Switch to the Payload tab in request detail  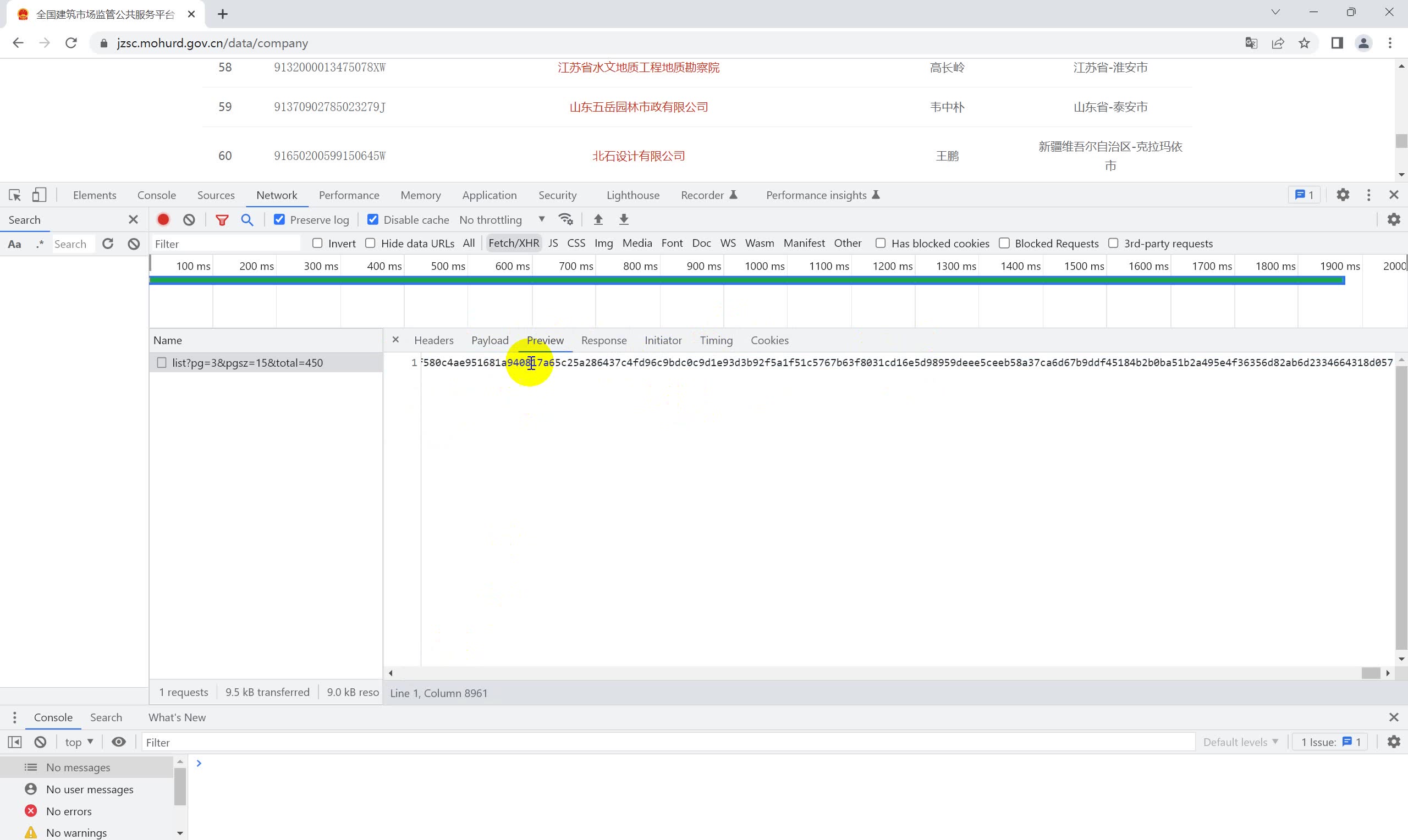[x=490, y=340]
